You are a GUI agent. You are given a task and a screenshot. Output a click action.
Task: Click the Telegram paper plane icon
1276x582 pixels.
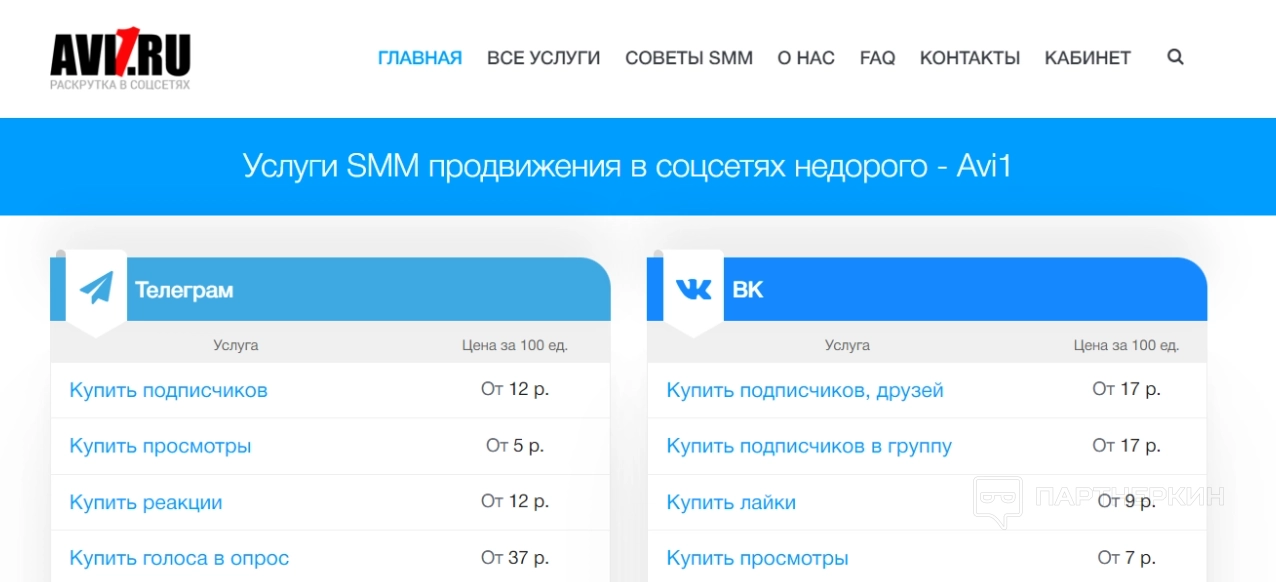click(97, 289)
